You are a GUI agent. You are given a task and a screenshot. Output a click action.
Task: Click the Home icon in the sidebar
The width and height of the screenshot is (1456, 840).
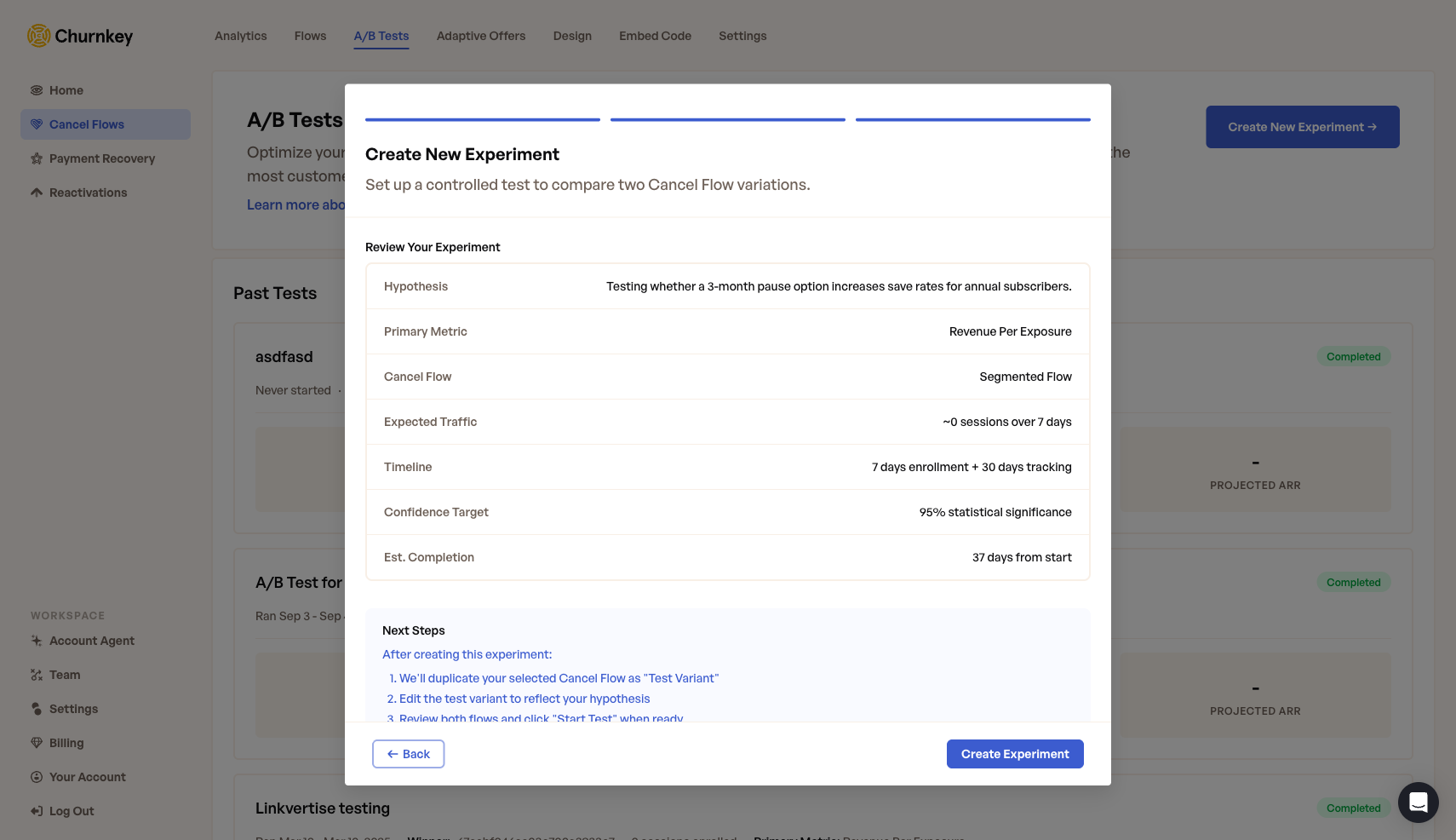coord(36,89)
